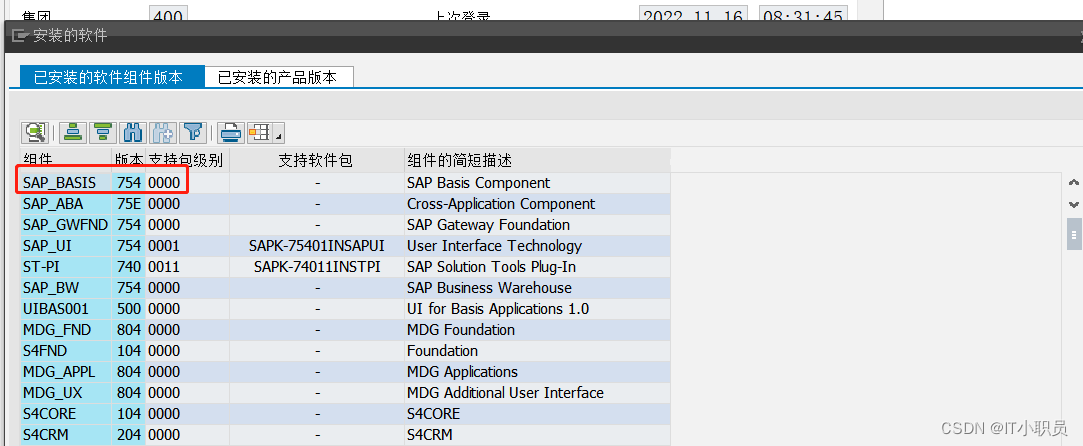Select the S4CORE component cell
Image resolution: width=1083 pixels, height=446 pixels.
[x=66, y=414]
